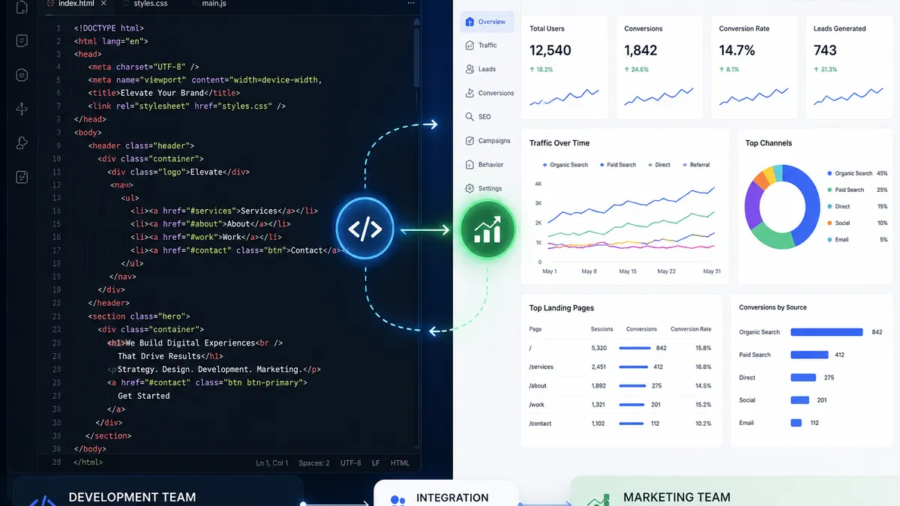Click the Traffic icon in the sidebar

(x=470, y=45)
